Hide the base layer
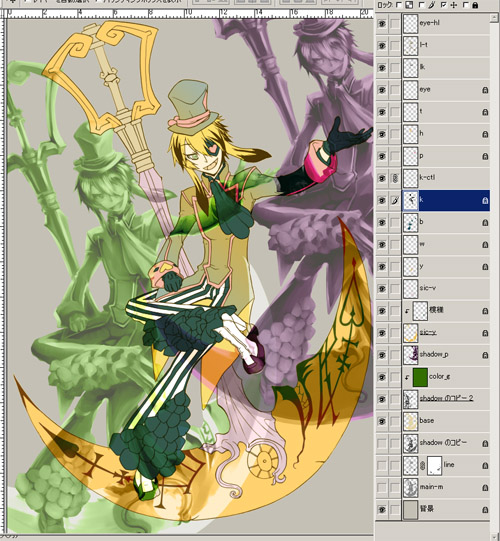 point(382,421)
